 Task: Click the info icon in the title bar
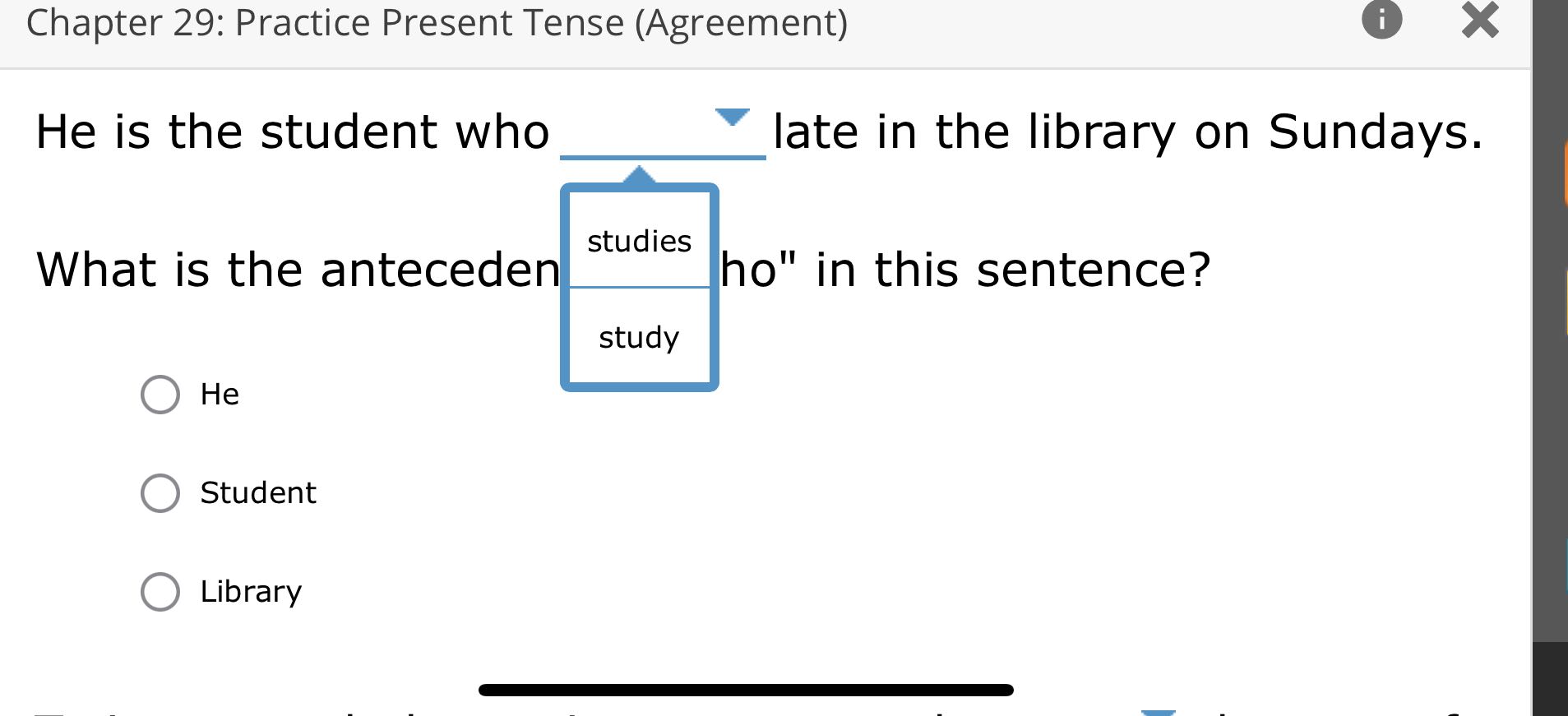point(1382,21)
